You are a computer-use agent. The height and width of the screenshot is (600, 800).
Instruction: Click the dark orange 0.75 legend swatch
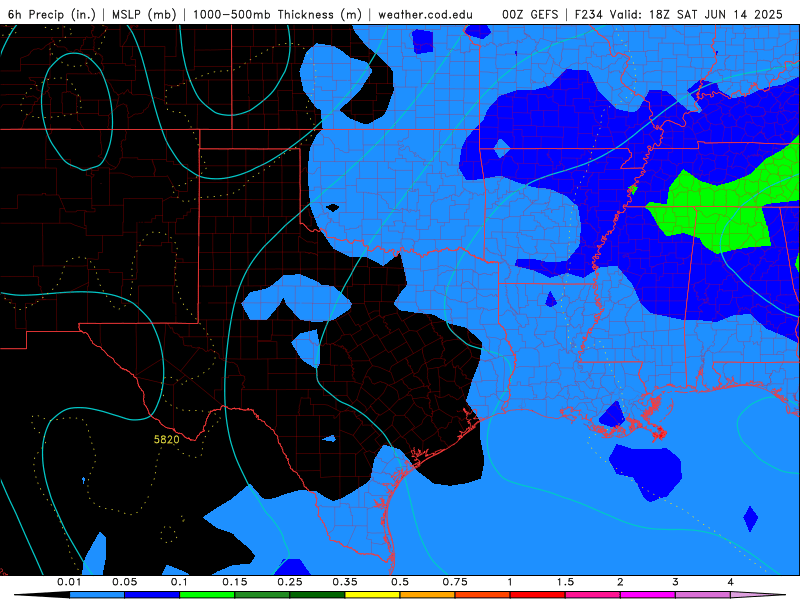[x=483, y=595]
